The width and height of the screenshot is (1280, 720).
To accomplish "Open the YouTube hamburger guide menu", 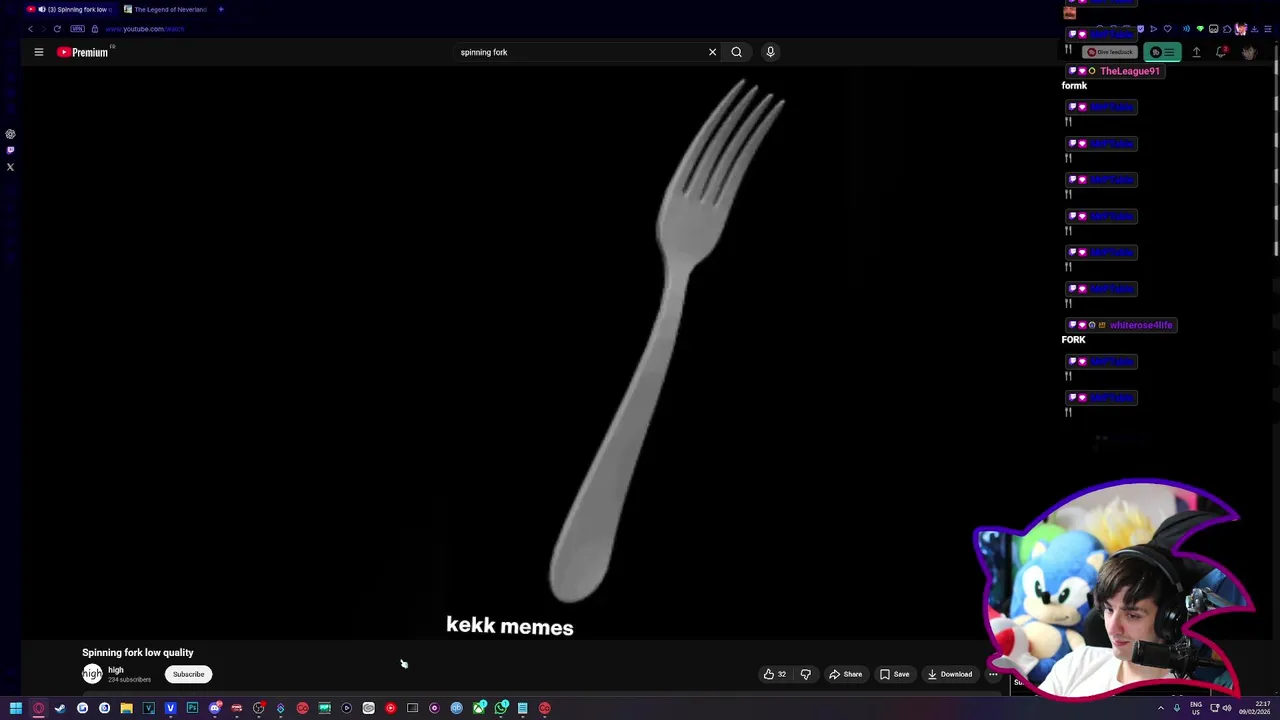I will [39, 52].
